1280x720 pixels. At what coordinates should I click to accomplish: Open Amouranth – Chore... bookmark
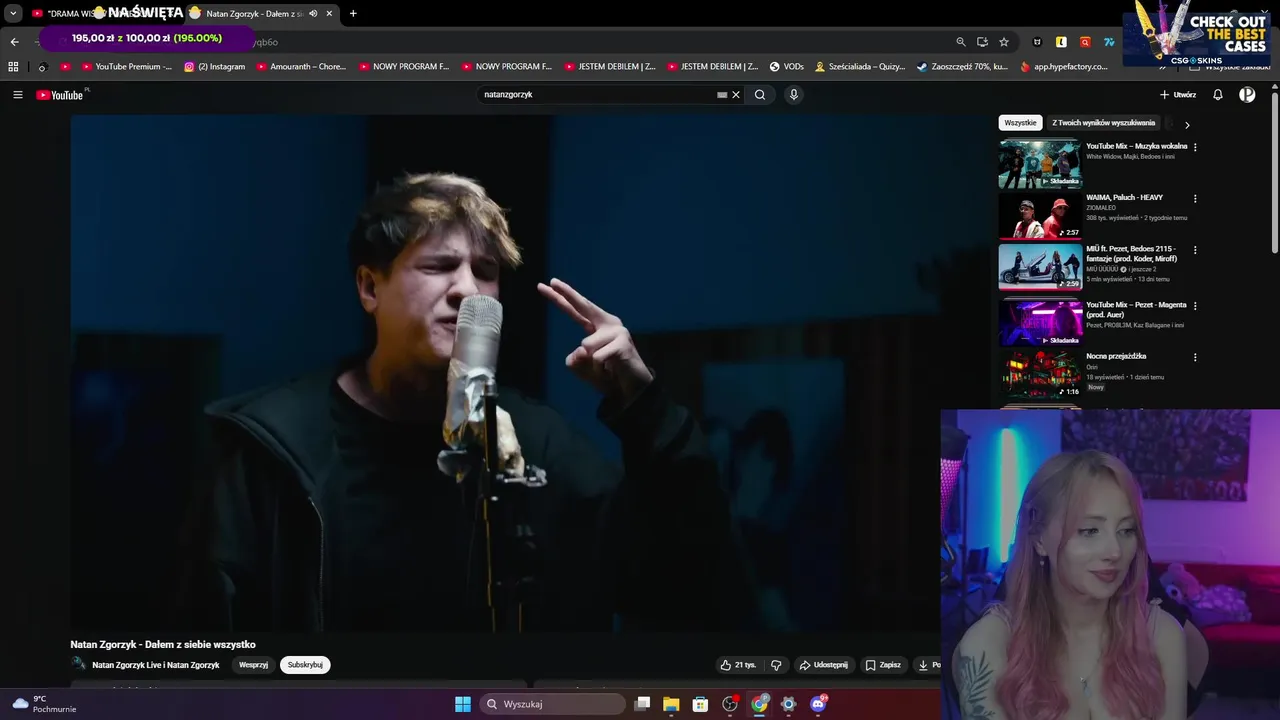tap(300, 67)
